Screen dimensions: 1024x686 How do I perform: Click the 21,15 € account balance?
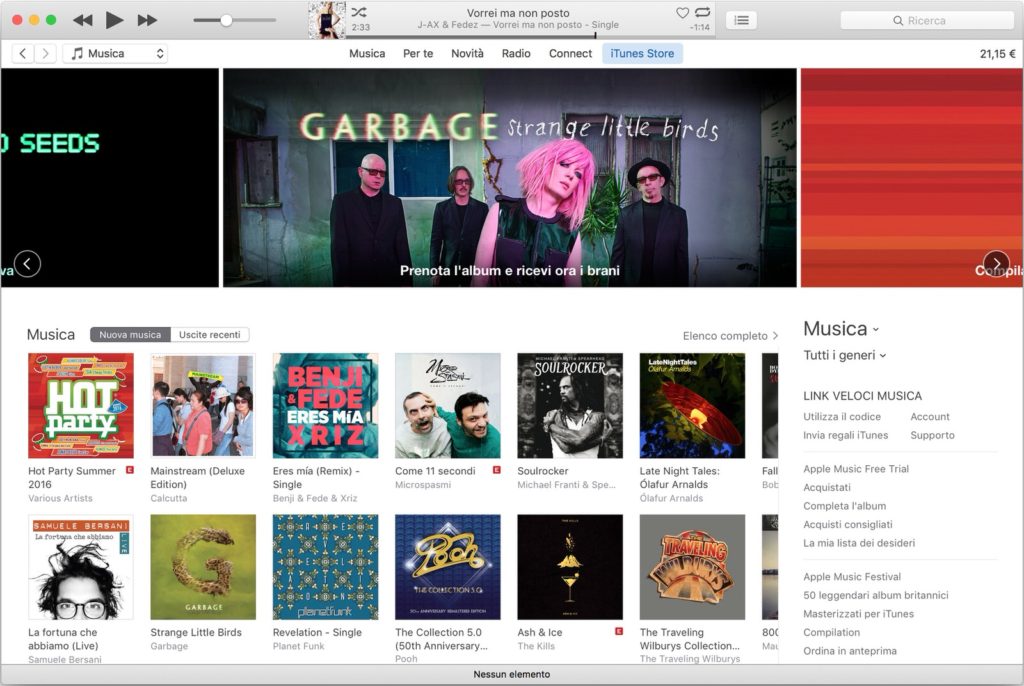[x=997, y=54]
